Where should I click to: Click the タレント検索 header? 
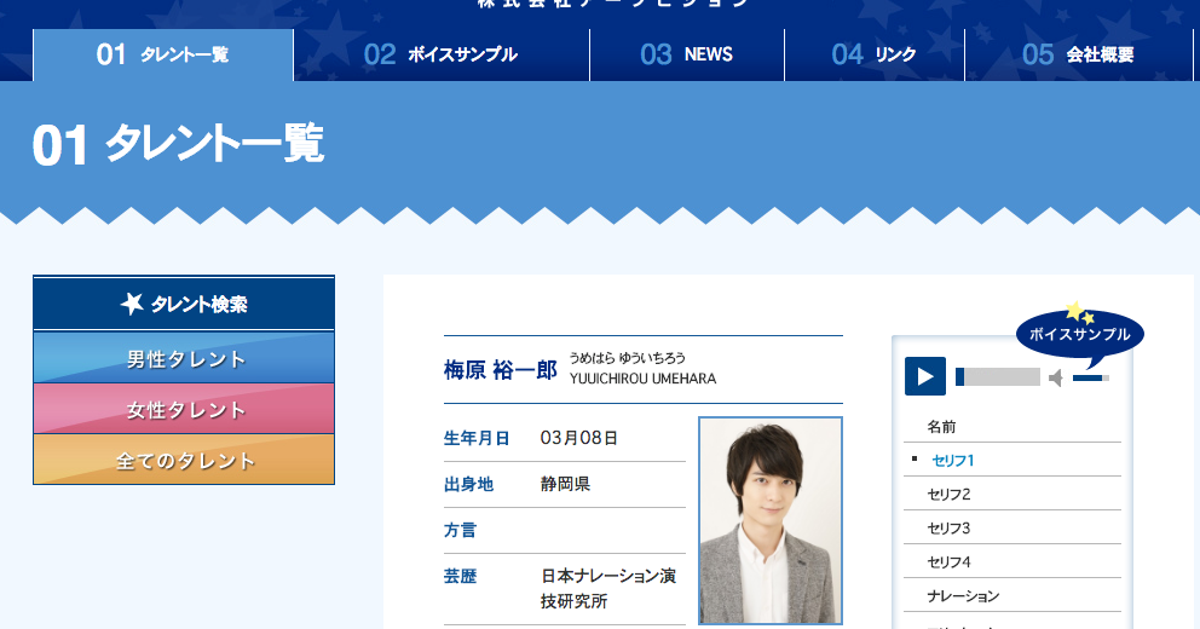click(x=184, y=304)
